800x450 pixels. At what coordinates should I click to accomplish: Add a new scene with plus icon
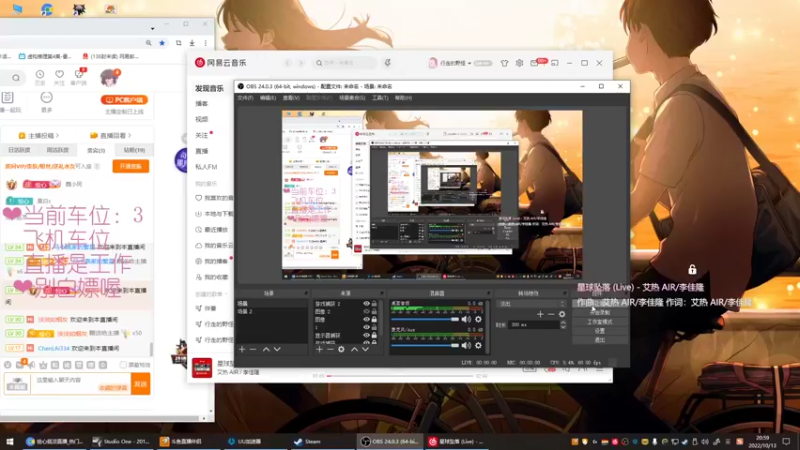(x=242, y=349)
